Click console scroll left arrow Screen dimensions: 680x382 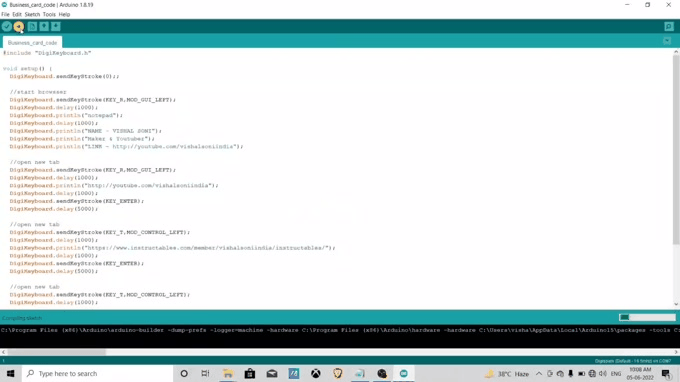3,352
